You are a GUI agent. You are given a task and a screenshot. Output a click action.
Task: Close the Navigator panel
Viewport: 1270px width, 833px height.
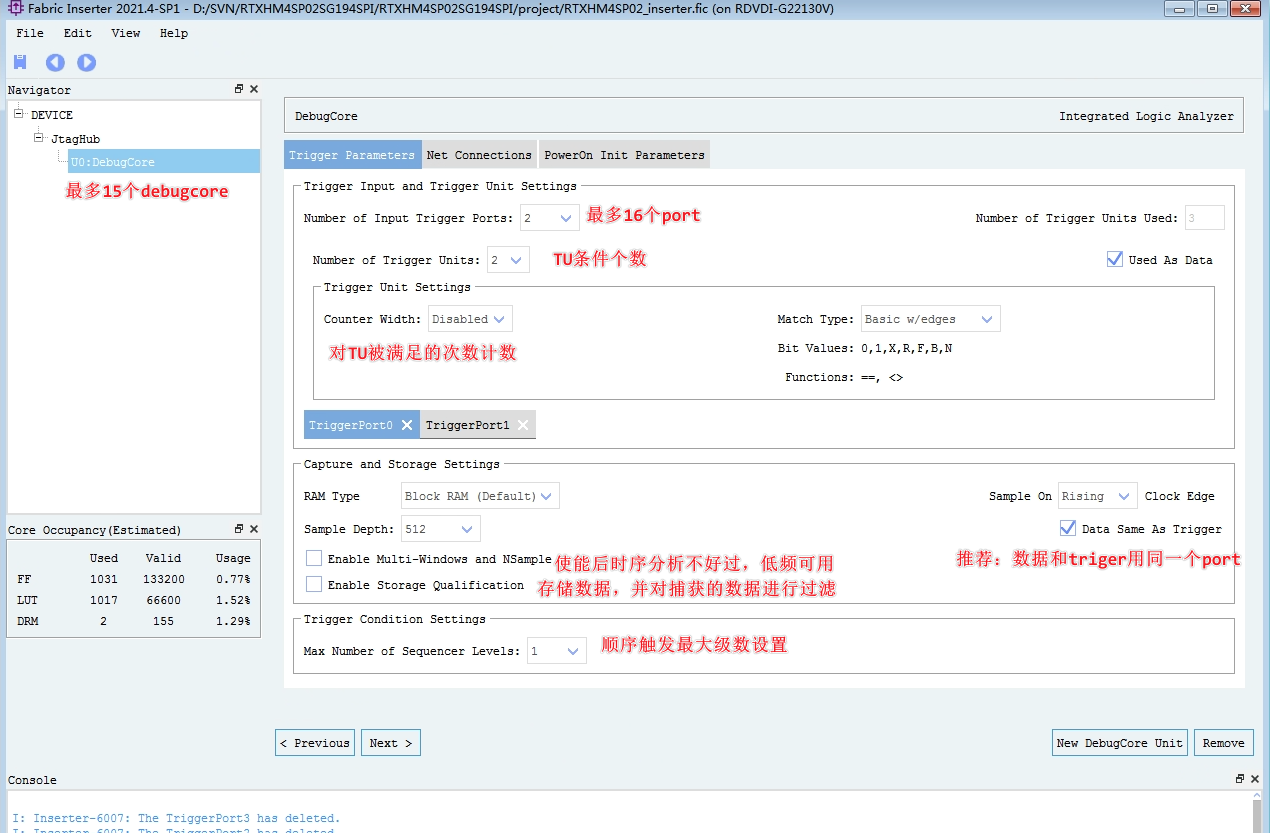pos(253,88)
